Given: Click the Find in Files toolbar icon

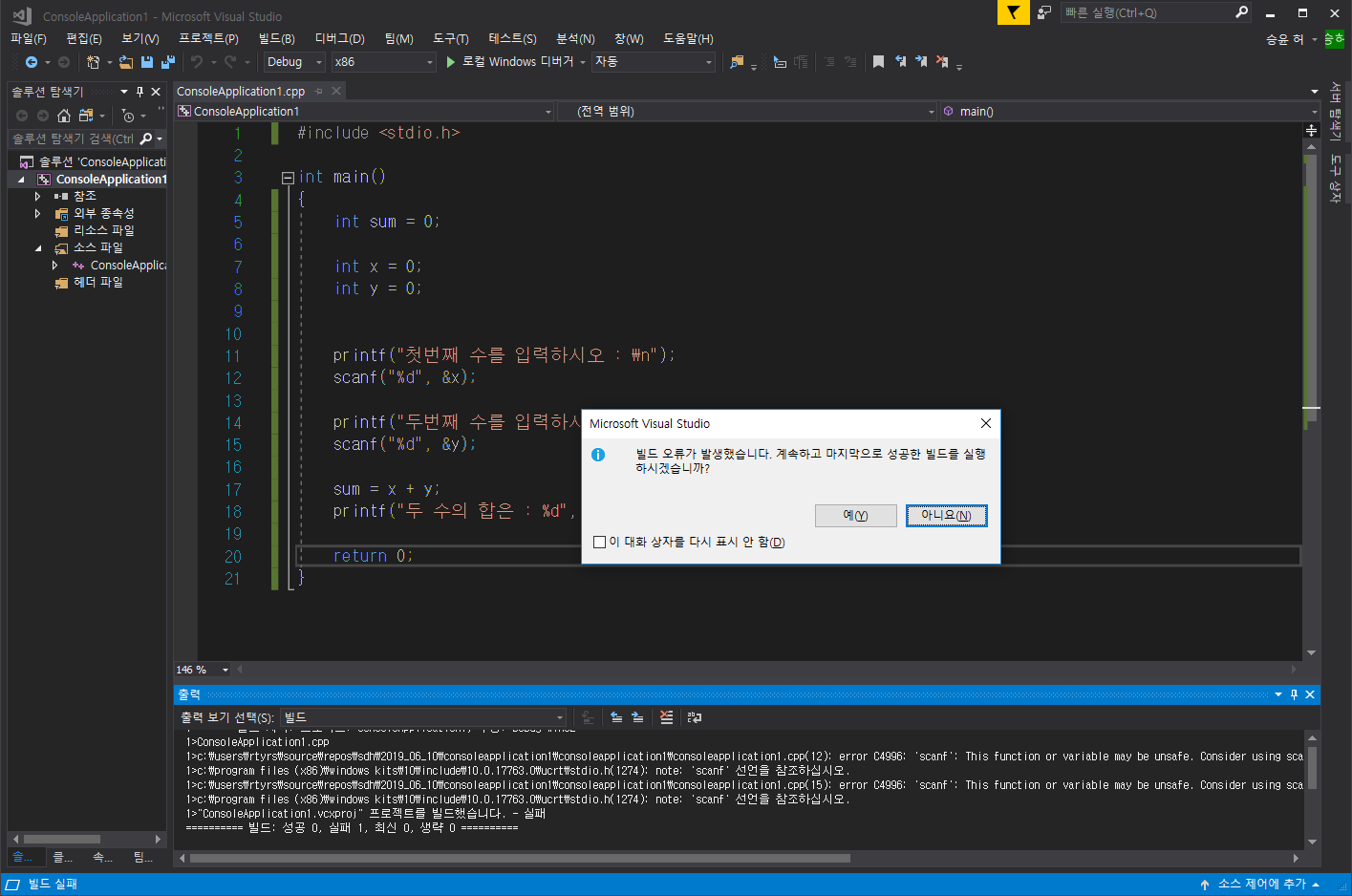Looking at the screenshot, I should (x=737, y=62).
